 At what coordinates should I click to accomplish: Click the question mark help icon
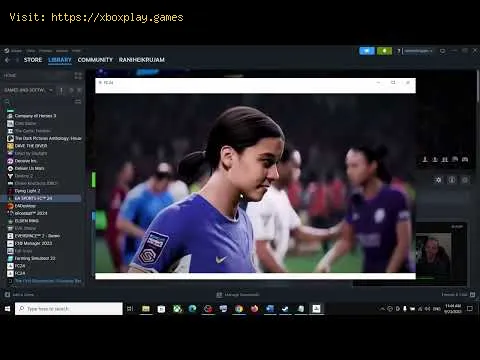[x=398, y=51]
